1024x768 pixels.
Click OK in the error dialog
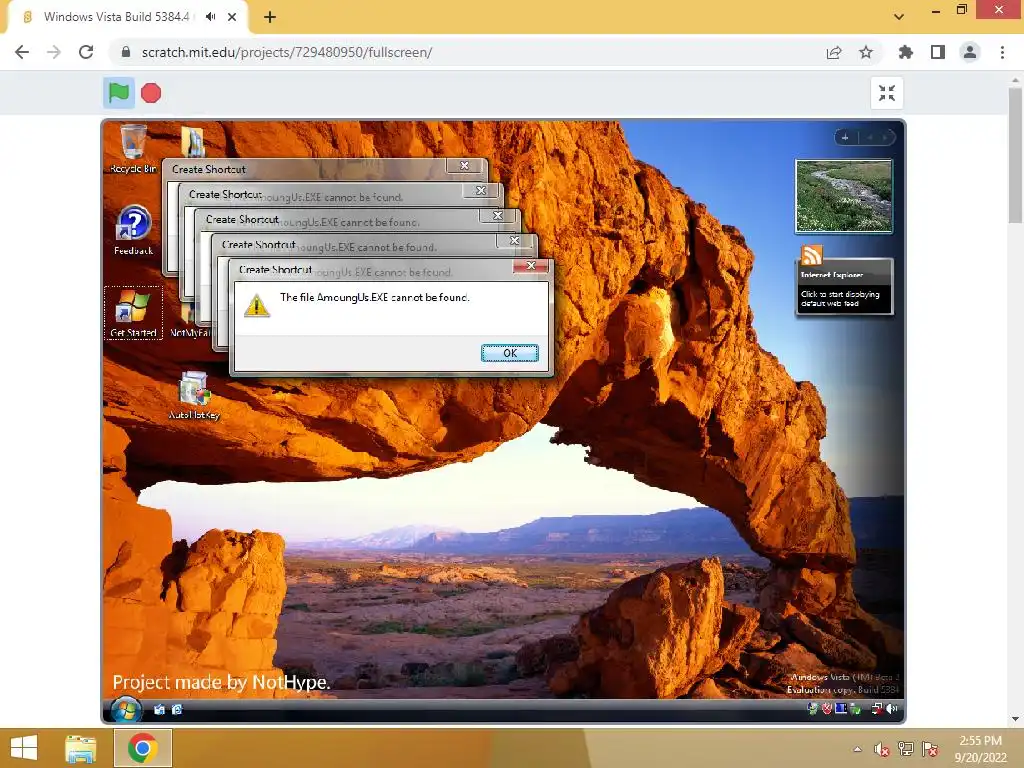(510, 353)
